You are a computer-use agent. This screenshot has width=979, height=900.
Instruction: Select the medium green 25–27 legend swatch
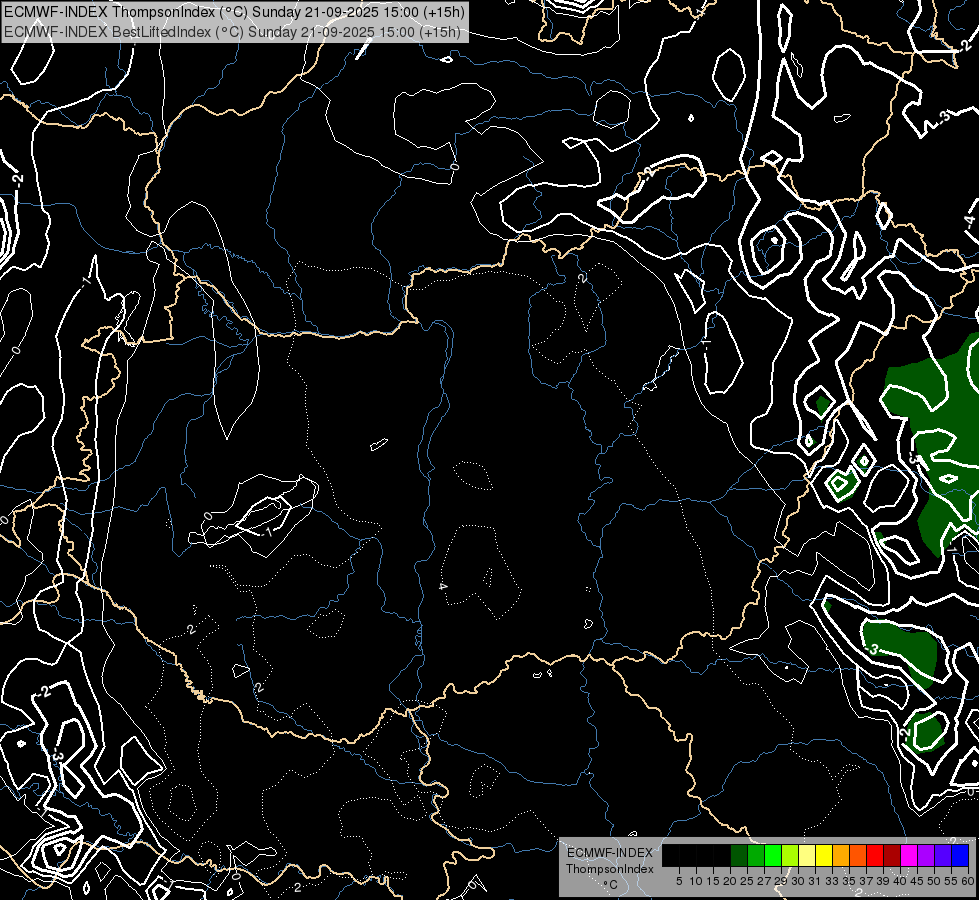pyautogui.click(x=756, y=855)
